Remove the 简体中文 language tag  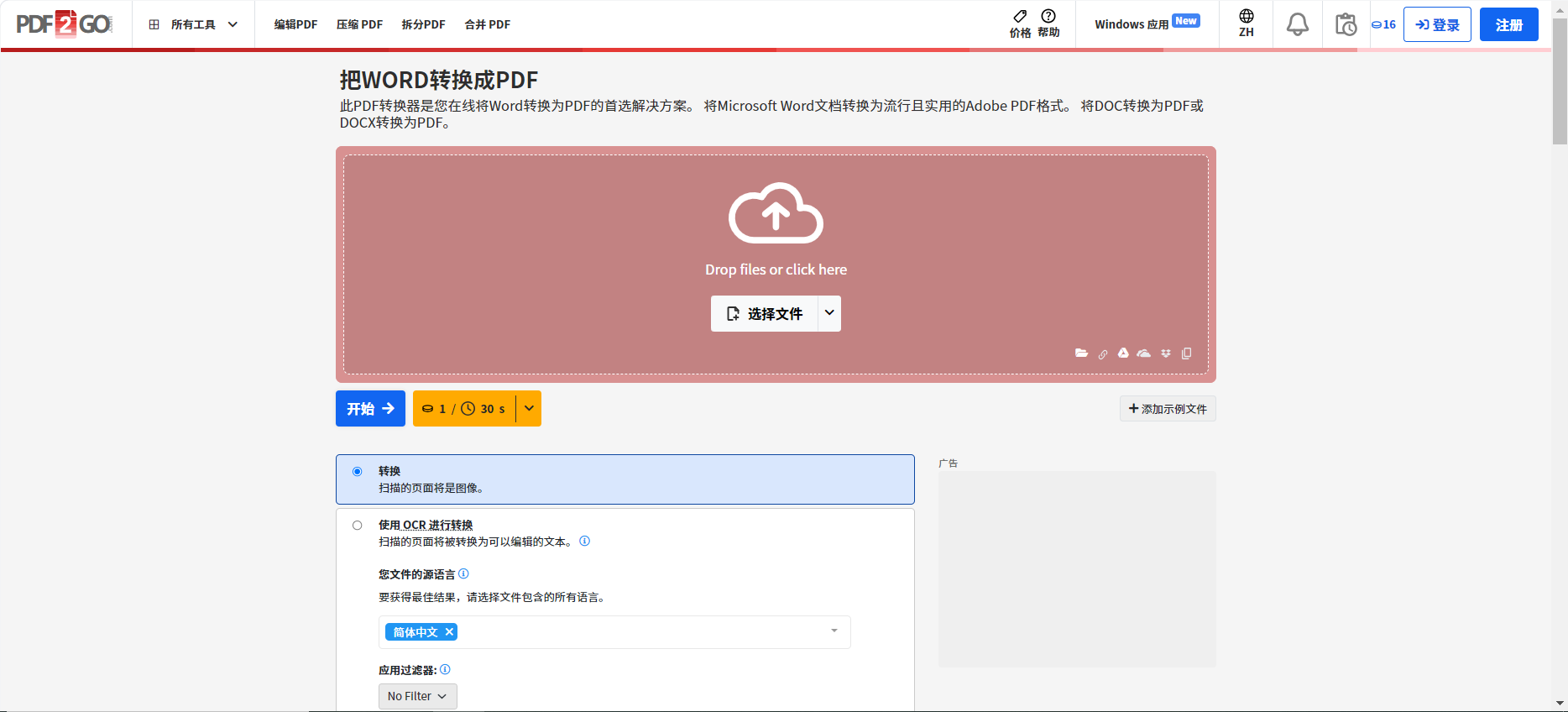tap(449, 632)
